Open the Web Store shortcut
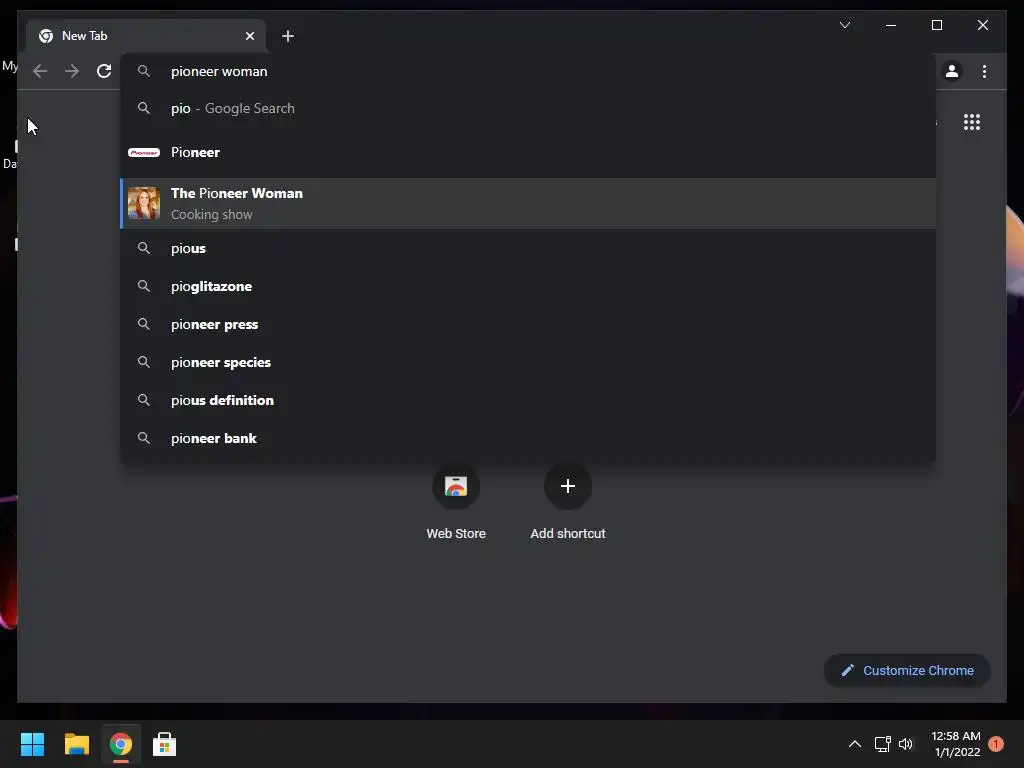Image resolution: width=1024 pixels, height=768 pixels. point(456,502)
